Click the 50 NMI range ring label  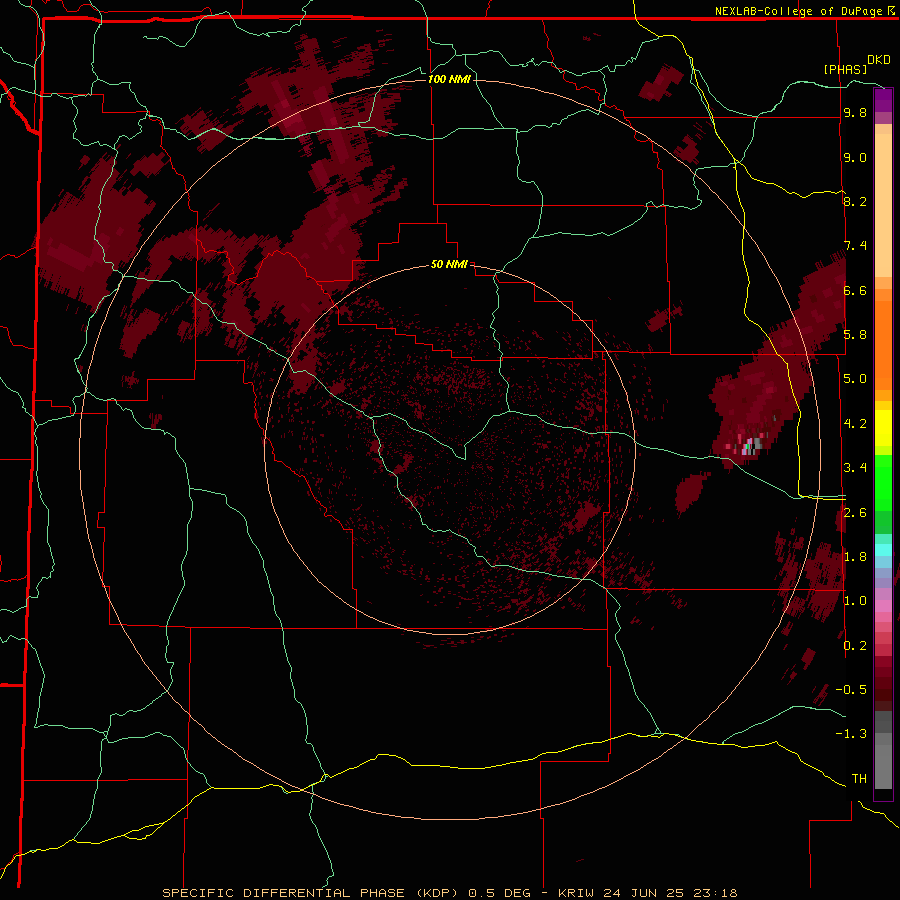(x=449, y=264)
